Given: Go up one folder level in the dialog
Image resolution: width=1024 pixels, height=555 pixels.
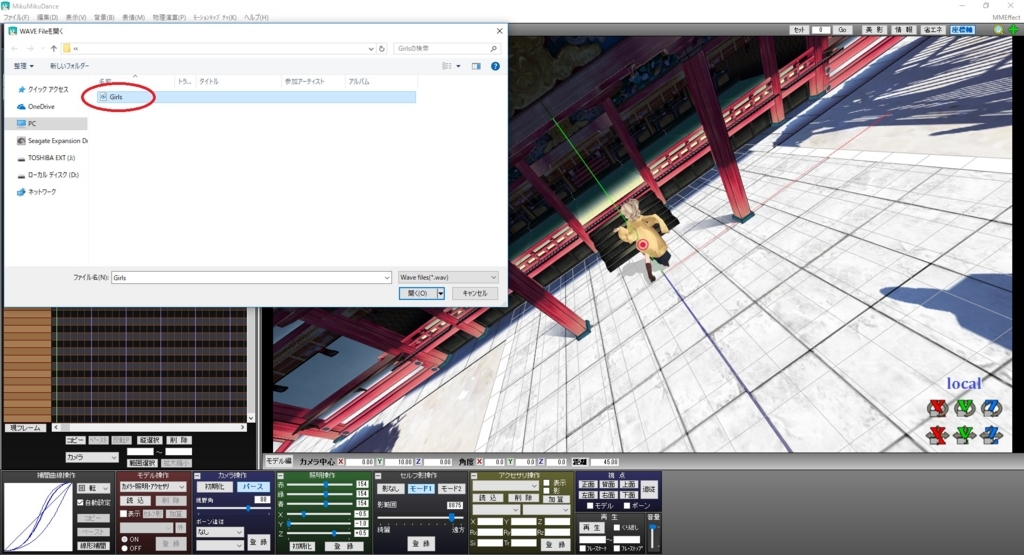Looking at the screenshot, I should click(54, 48).
